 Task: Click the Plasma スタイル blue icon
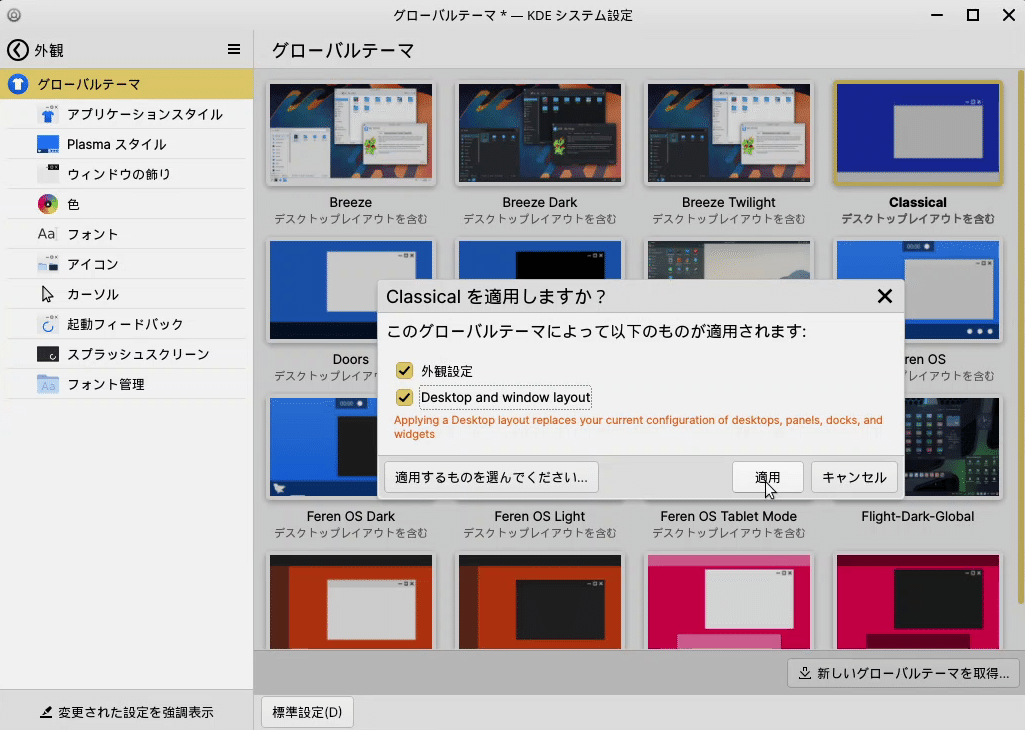click(48, 144)
